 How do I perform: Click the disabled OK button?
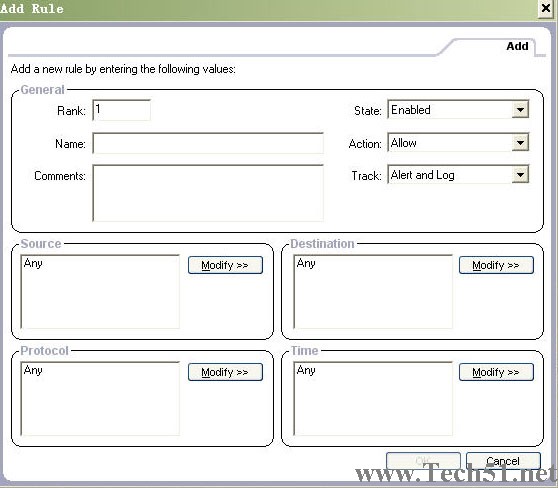423,461
